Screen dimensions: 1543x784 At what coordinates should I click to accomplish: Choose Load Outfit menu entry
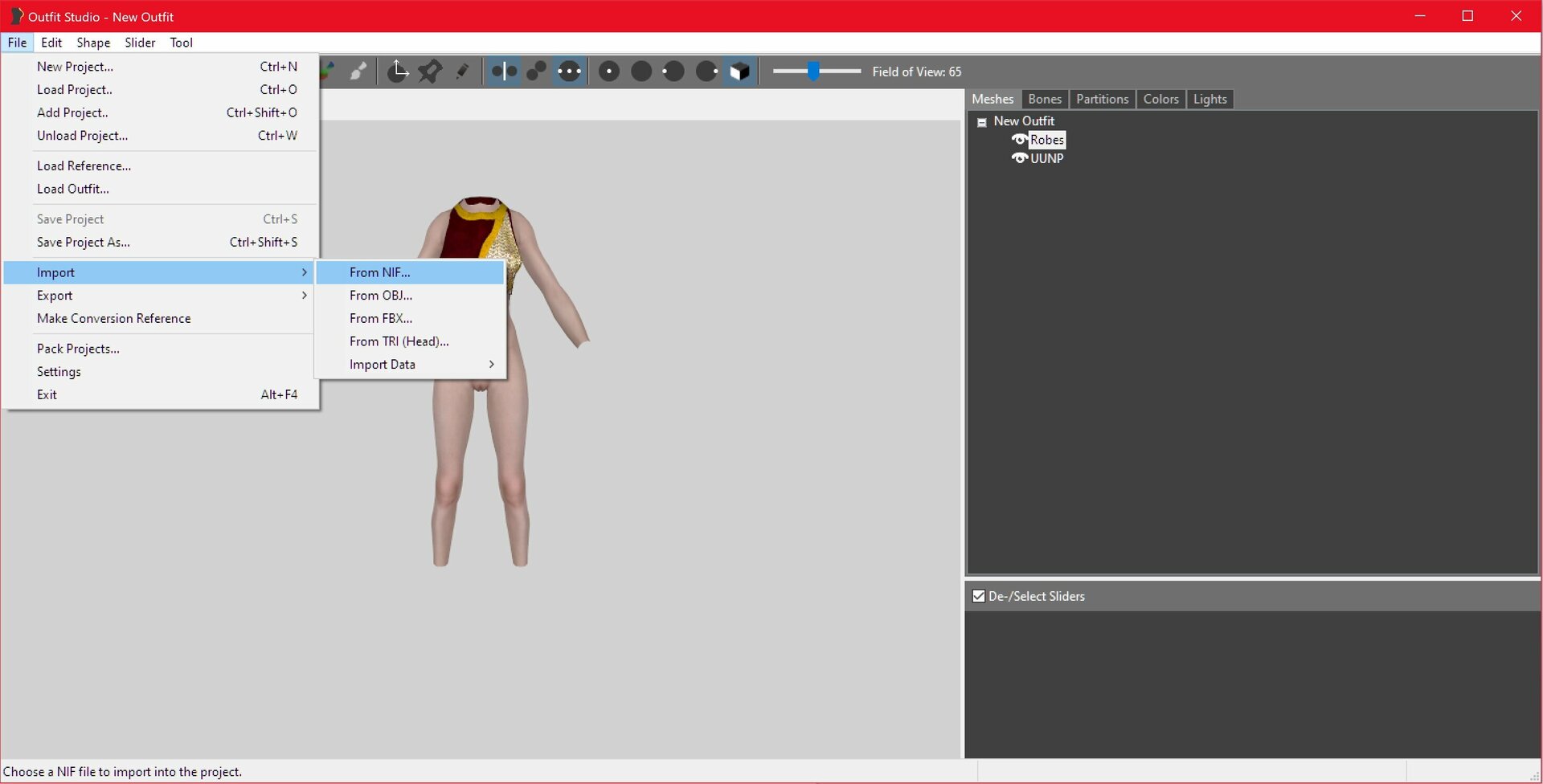(x=161, y=189)
